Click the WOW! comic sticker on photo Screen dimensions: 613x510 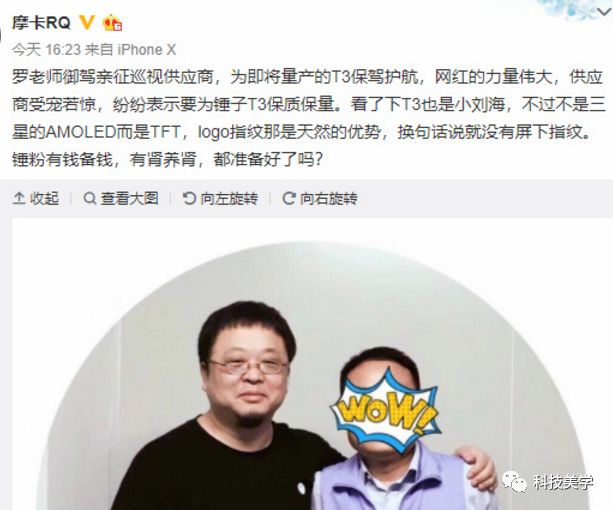point(385,410)
